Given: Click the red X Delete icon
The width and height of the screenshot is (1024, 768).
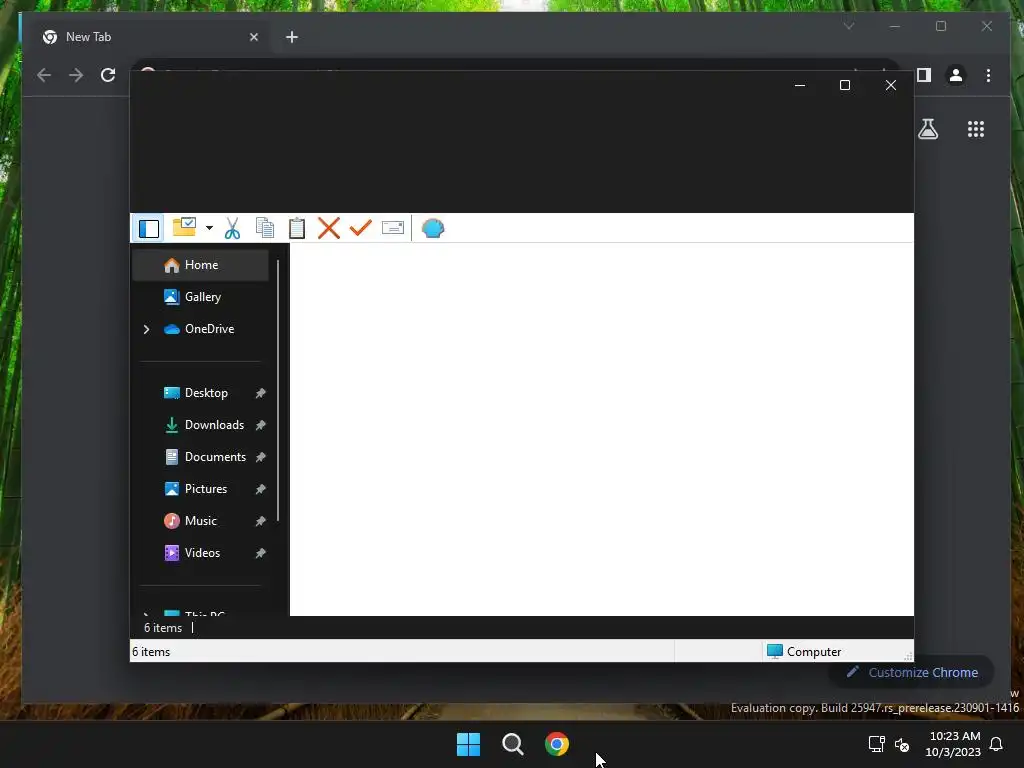Looking at the screenshot, I should coord(328,228).
